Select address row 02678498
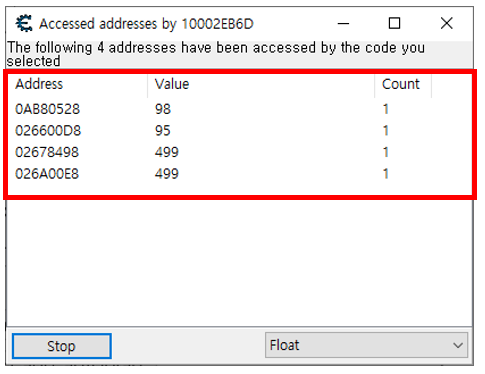The height and width of the screenshot is (374, 485). 239,152
